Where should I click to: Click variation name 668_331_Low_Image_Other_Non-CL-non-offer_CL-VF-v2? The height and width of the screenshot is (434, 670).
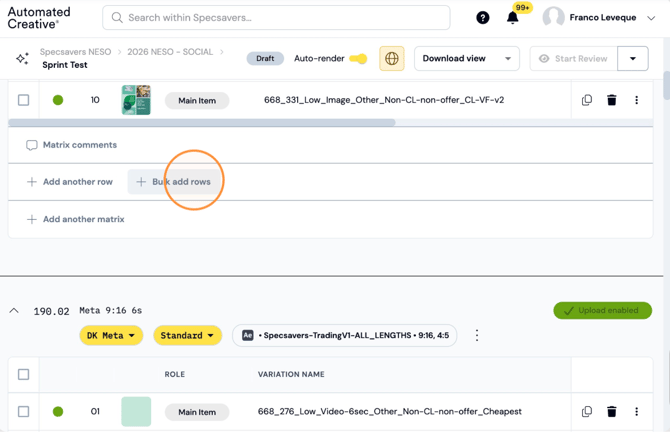pos(384,100)
